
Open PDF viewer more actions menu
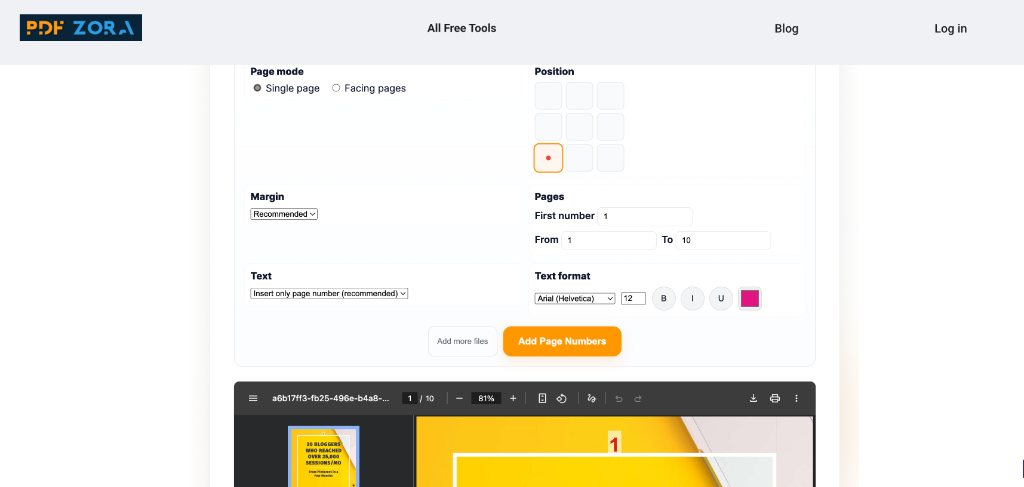796,398
